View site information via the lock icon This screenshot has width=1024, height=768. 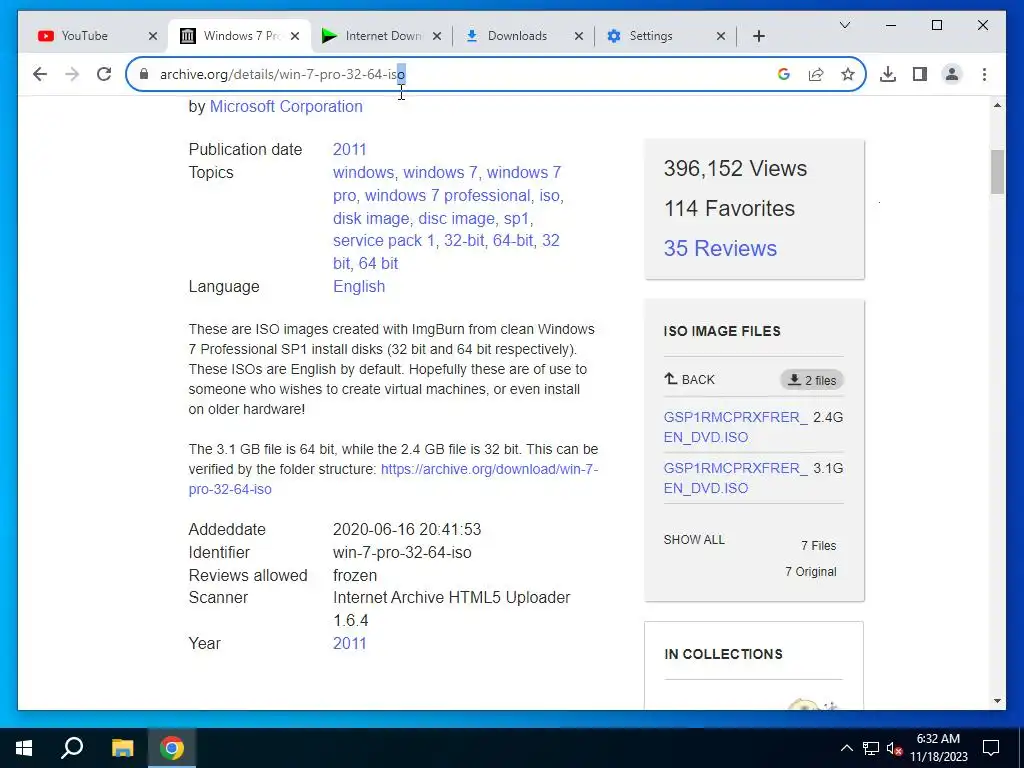(144, 74)
